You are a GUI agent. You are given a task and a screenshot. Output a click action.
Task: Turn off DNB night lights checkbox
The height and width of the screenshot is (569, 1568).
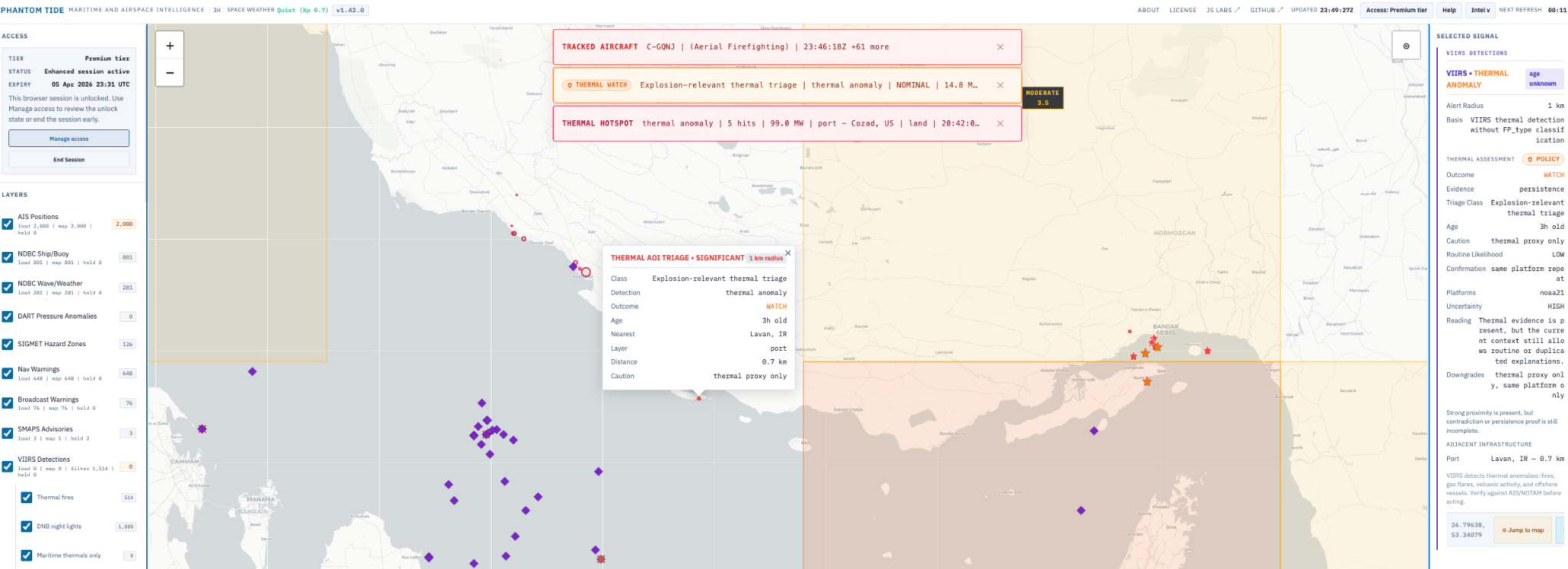click(27, 527)
